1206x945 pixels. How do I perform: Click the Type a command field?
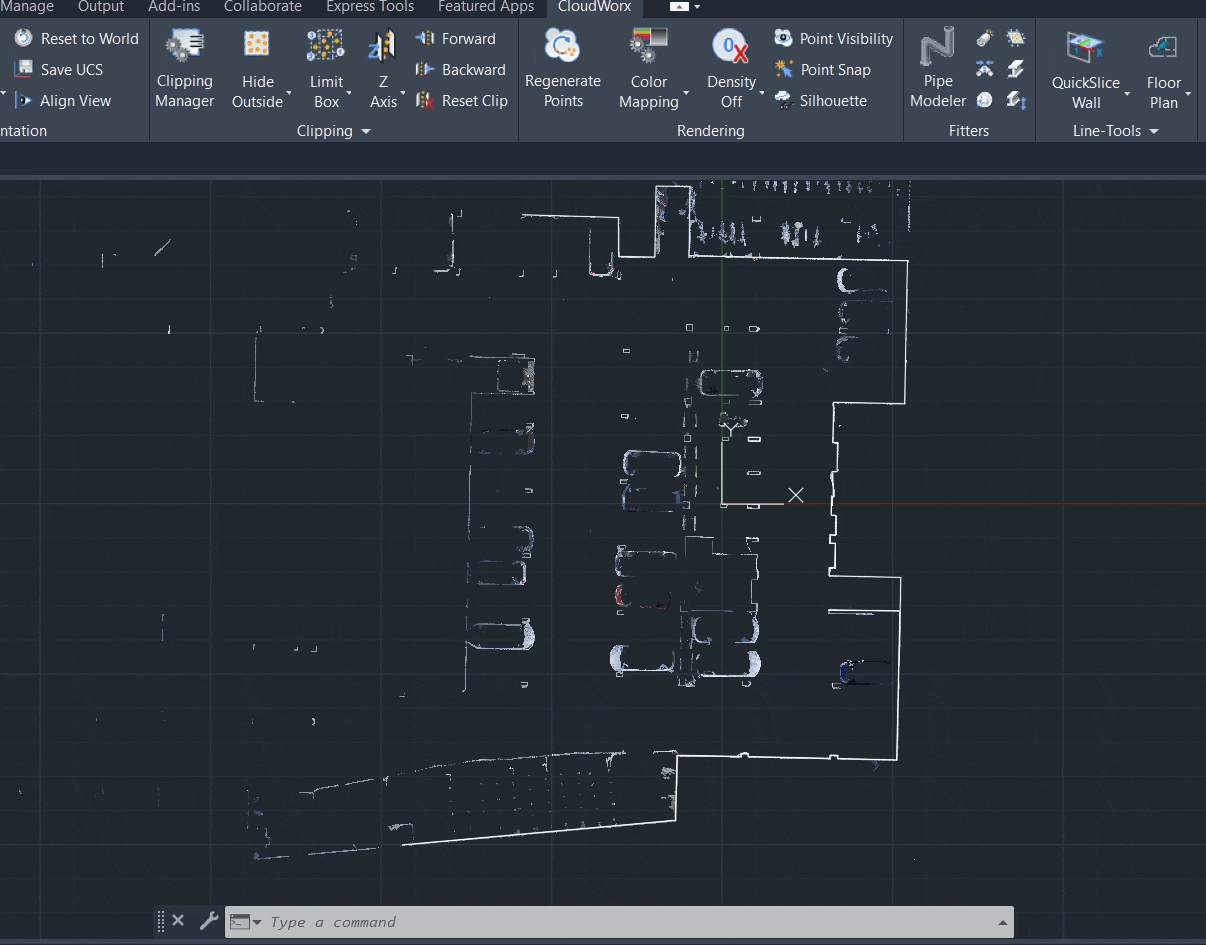coord(630,922)
